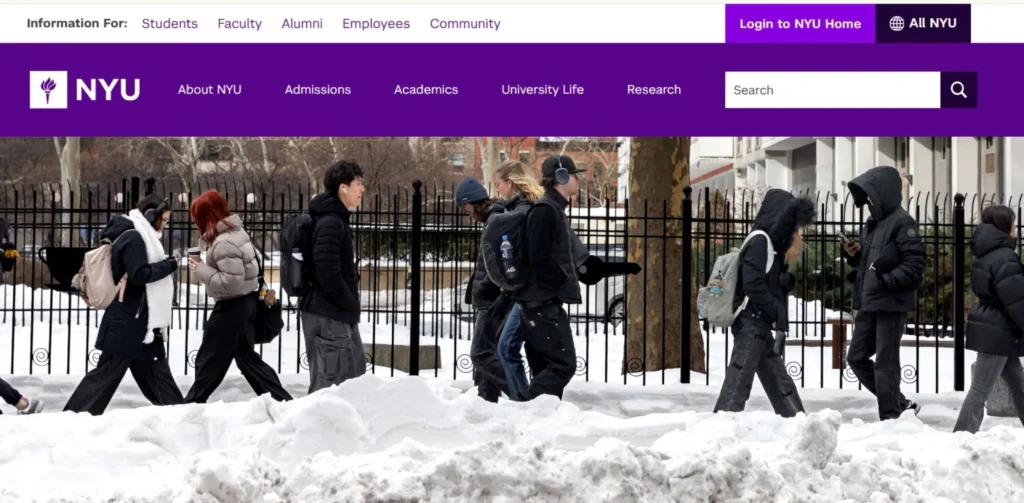Click the NYU torch logo icon
1024x503 pixels.
pos(48,89)
